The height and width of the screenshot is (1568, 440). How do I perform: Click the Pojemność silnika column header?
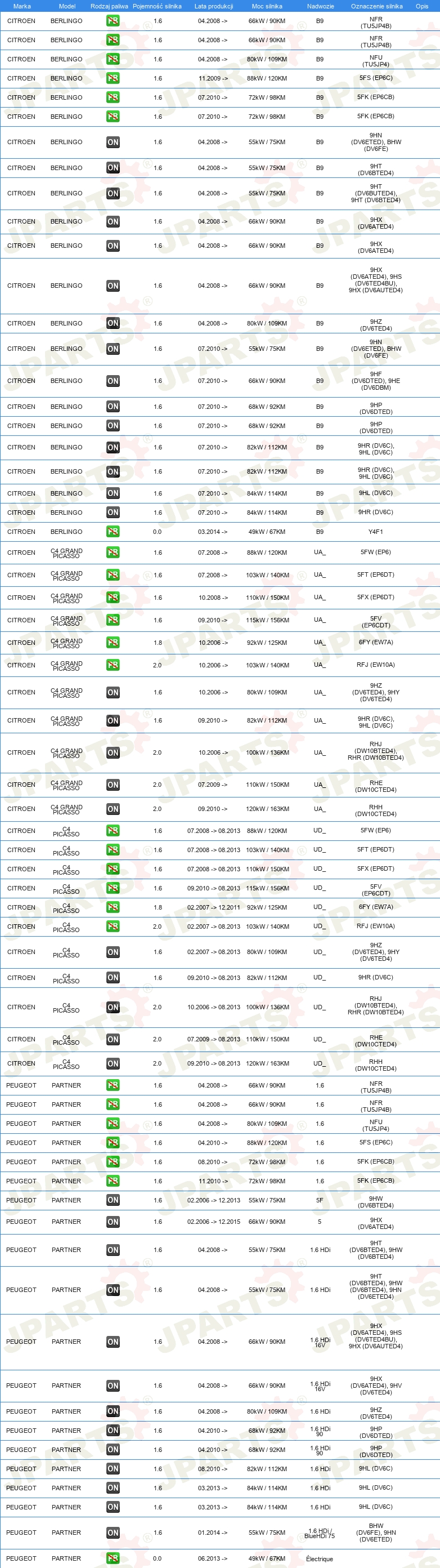[157, 6]
